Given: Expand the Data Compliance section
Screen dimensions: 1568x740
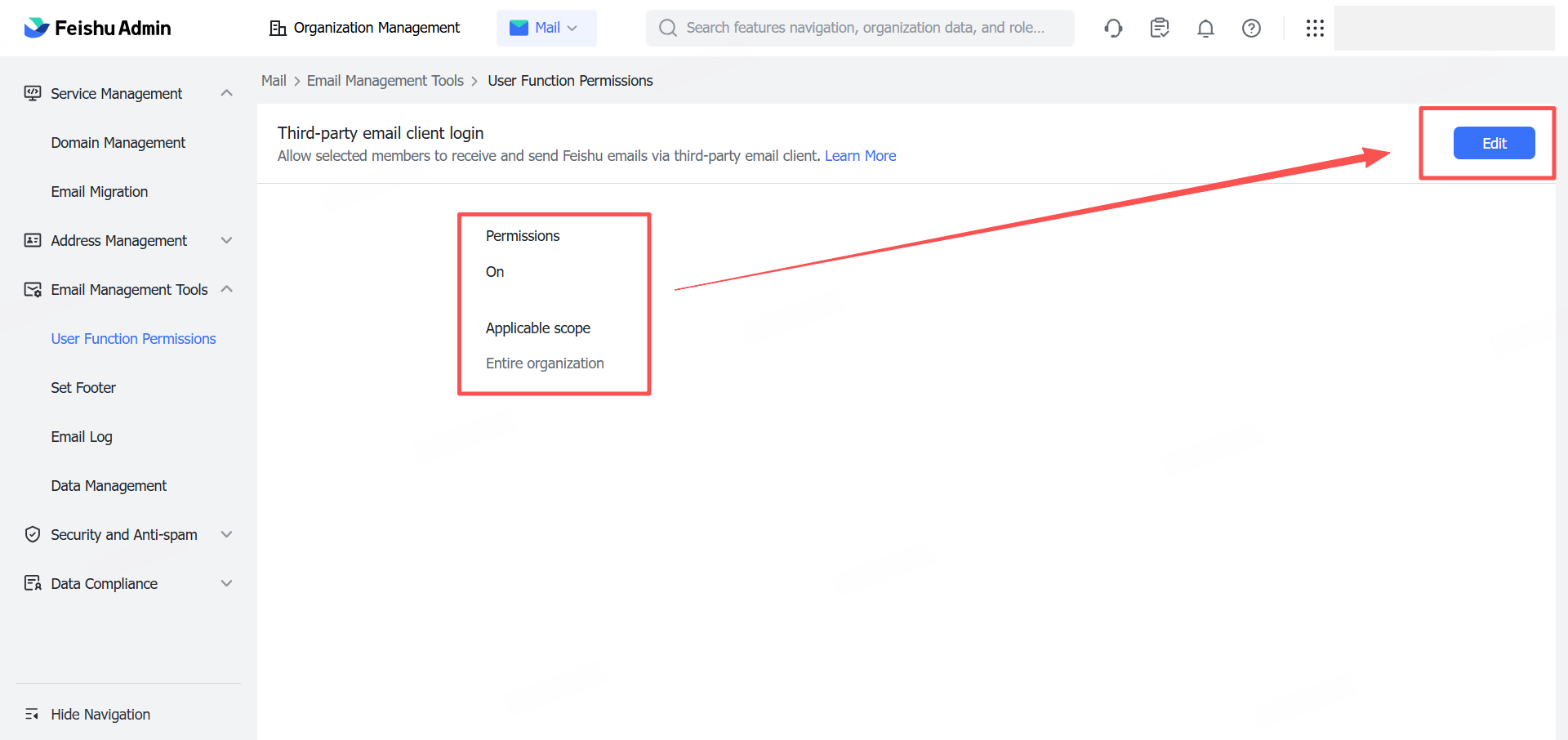Looking at the screenshot, I should [x=227, y=583].
